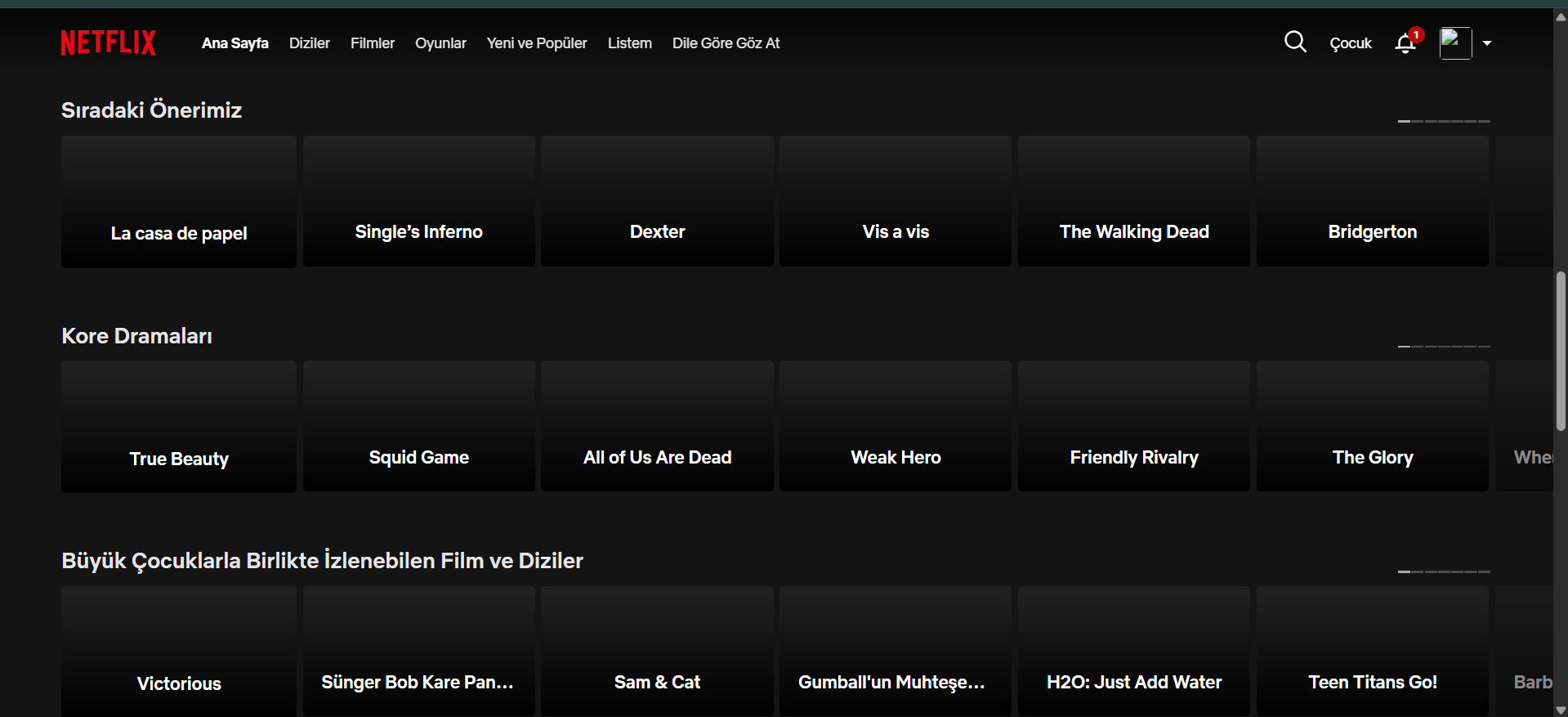Expand the account dropdown caret
1568x717 pixels.
click(1487, 43)
